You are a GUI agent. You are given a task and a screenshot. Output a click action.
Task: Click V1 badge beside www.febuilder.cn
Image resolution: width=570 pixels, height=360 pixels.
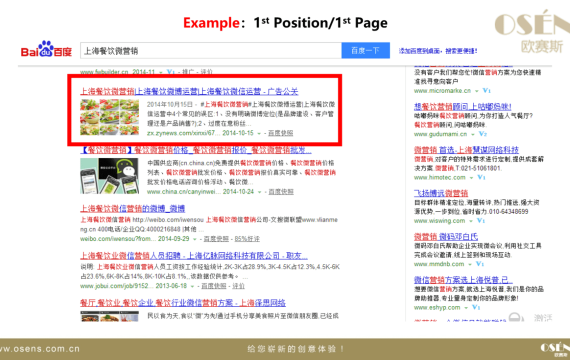(x=171, y=72)
